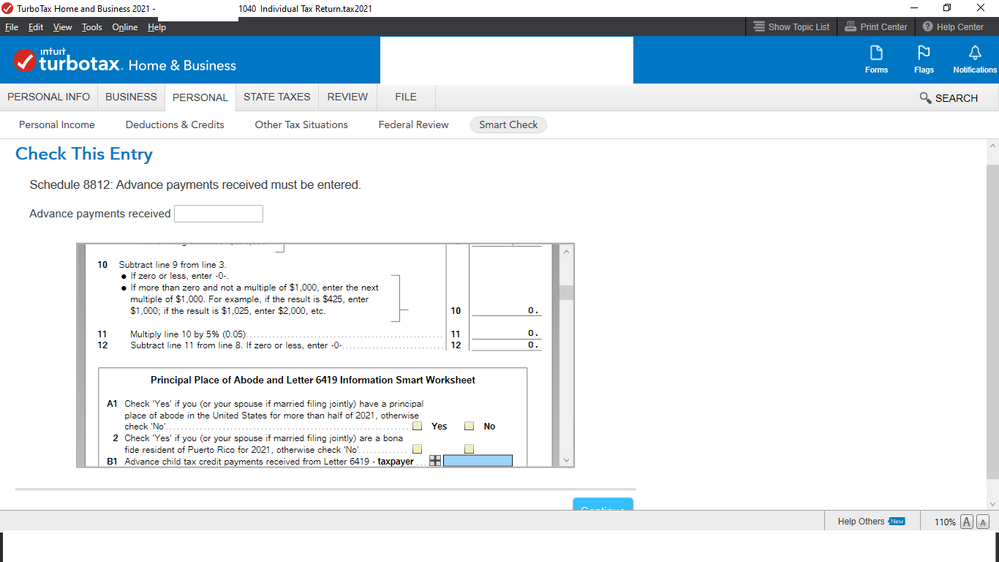Click the Print Center printer icon

click(x=850, y=27)
